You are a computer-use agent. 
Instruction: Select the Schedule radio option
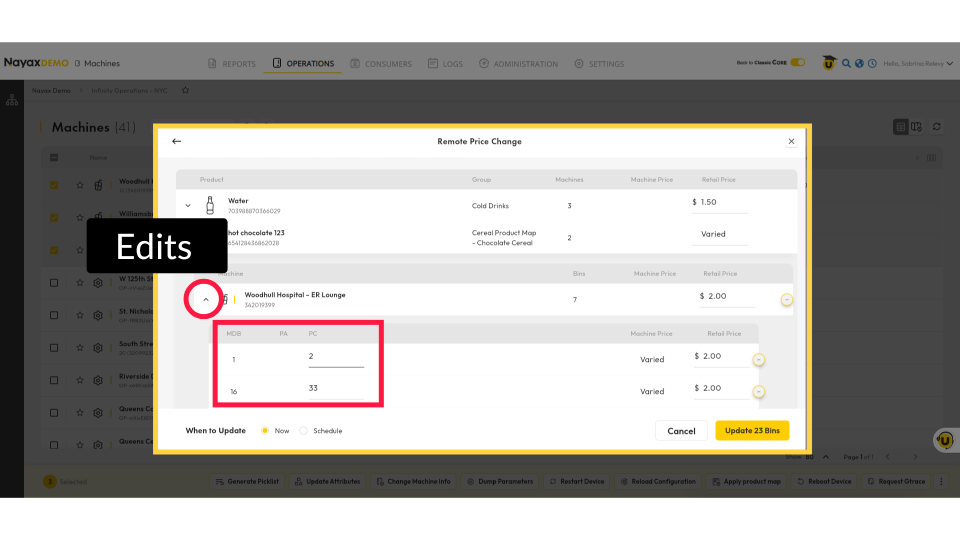[304, 431]
